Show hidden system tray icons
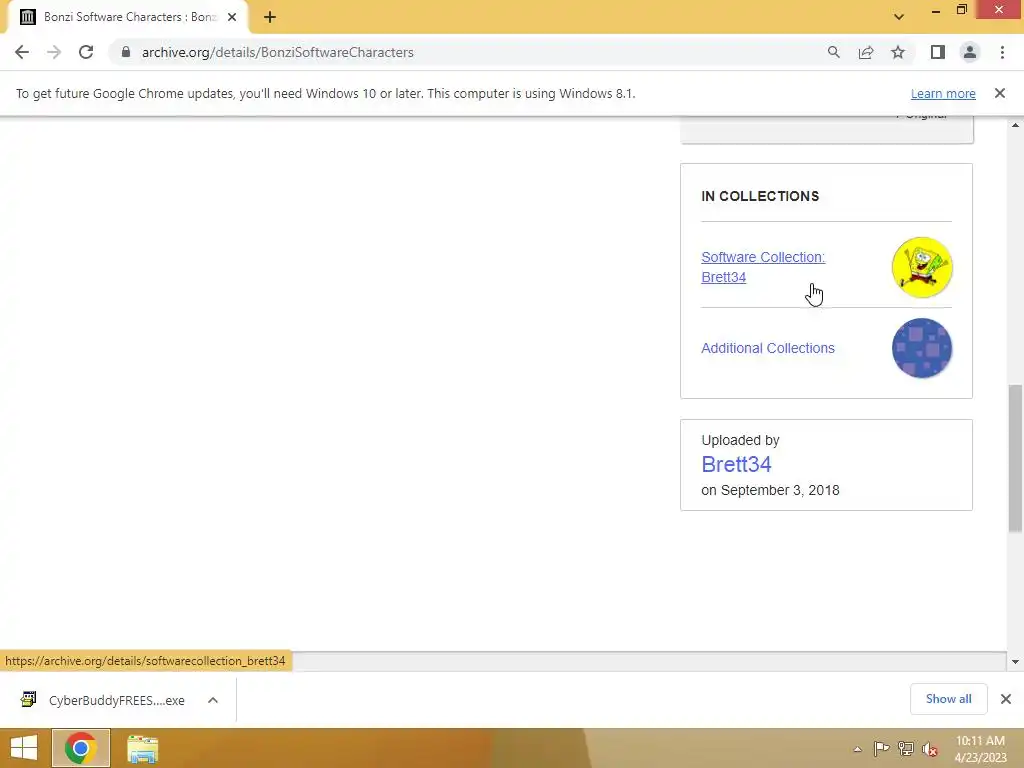This screenshot has width=1024, height=768. click(x=857, y=749)
